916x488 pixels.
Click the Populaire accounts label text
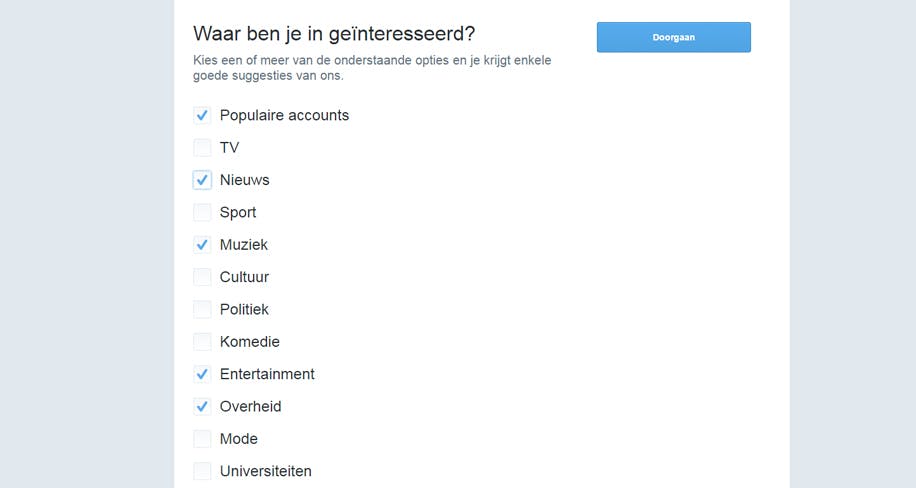point(284,115)
